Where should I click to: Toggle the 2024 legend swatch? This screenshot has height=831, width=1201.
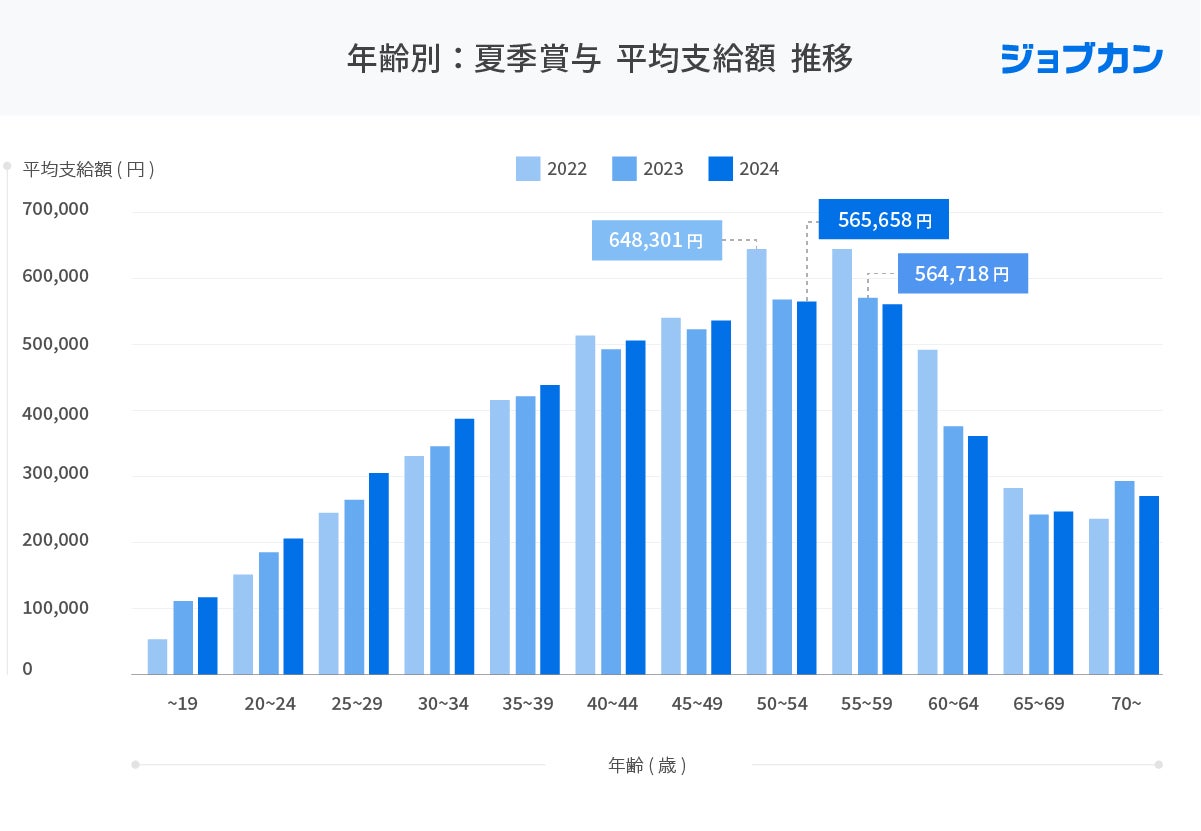pyautogui.click(x=720, y=169)
